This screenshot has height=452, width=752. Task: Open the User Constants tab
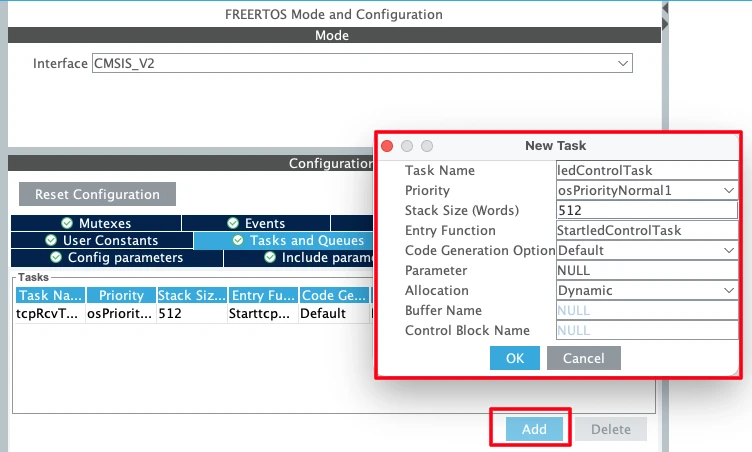(x=102, y=240)
